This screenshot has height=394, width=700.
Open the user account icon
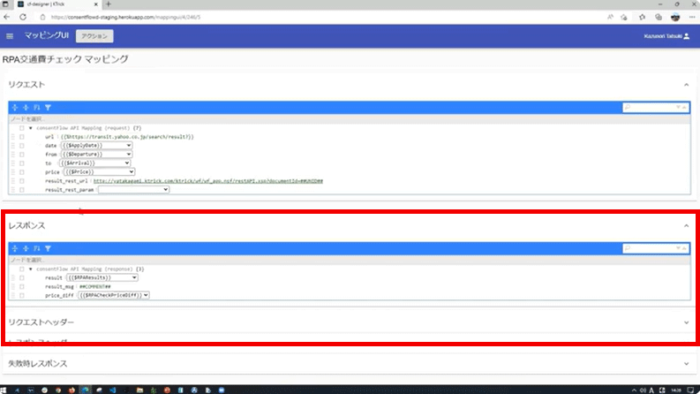(687, 36)
